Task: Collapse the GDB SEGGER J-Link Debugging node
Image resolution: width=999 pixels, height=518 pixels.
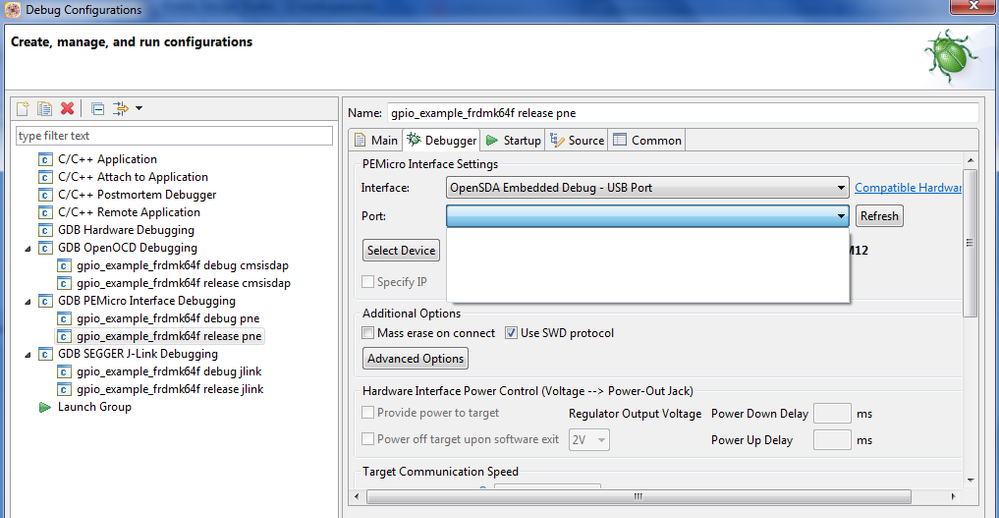Action: (27, 354)
